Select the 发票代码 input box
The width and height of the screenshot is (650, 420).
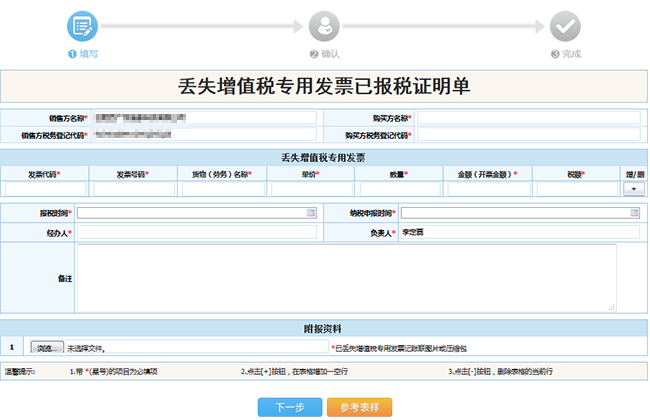tap(45, 189)
